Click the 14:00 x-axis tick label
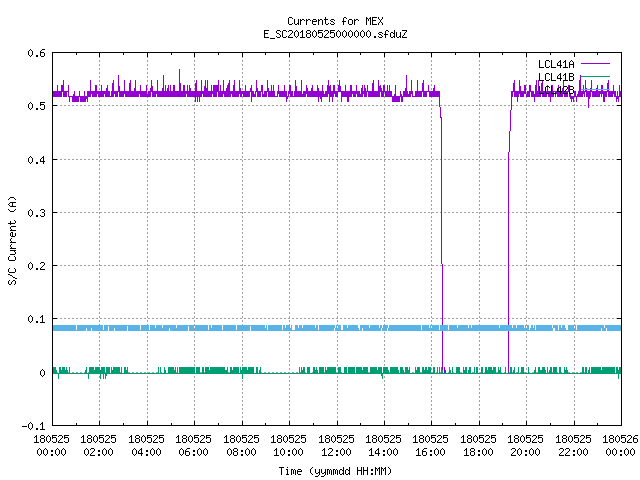 [383, 445]
